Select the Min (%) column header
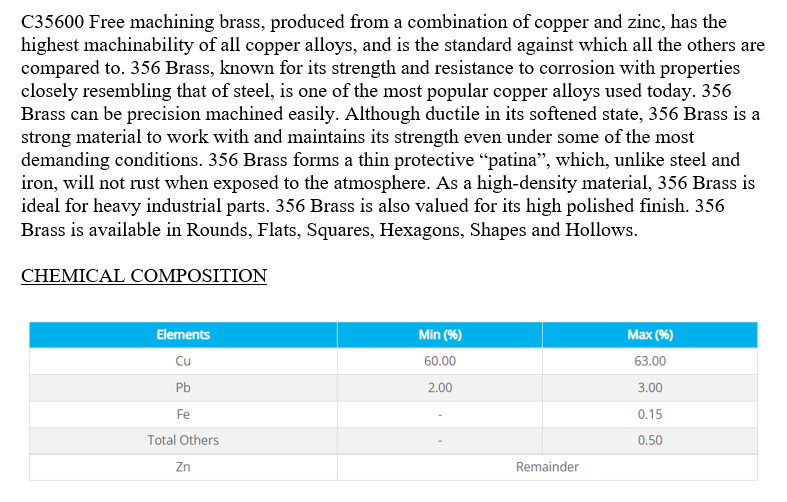Image resolution: width=787 pixels, height=502 pixels. coord(440,335)
